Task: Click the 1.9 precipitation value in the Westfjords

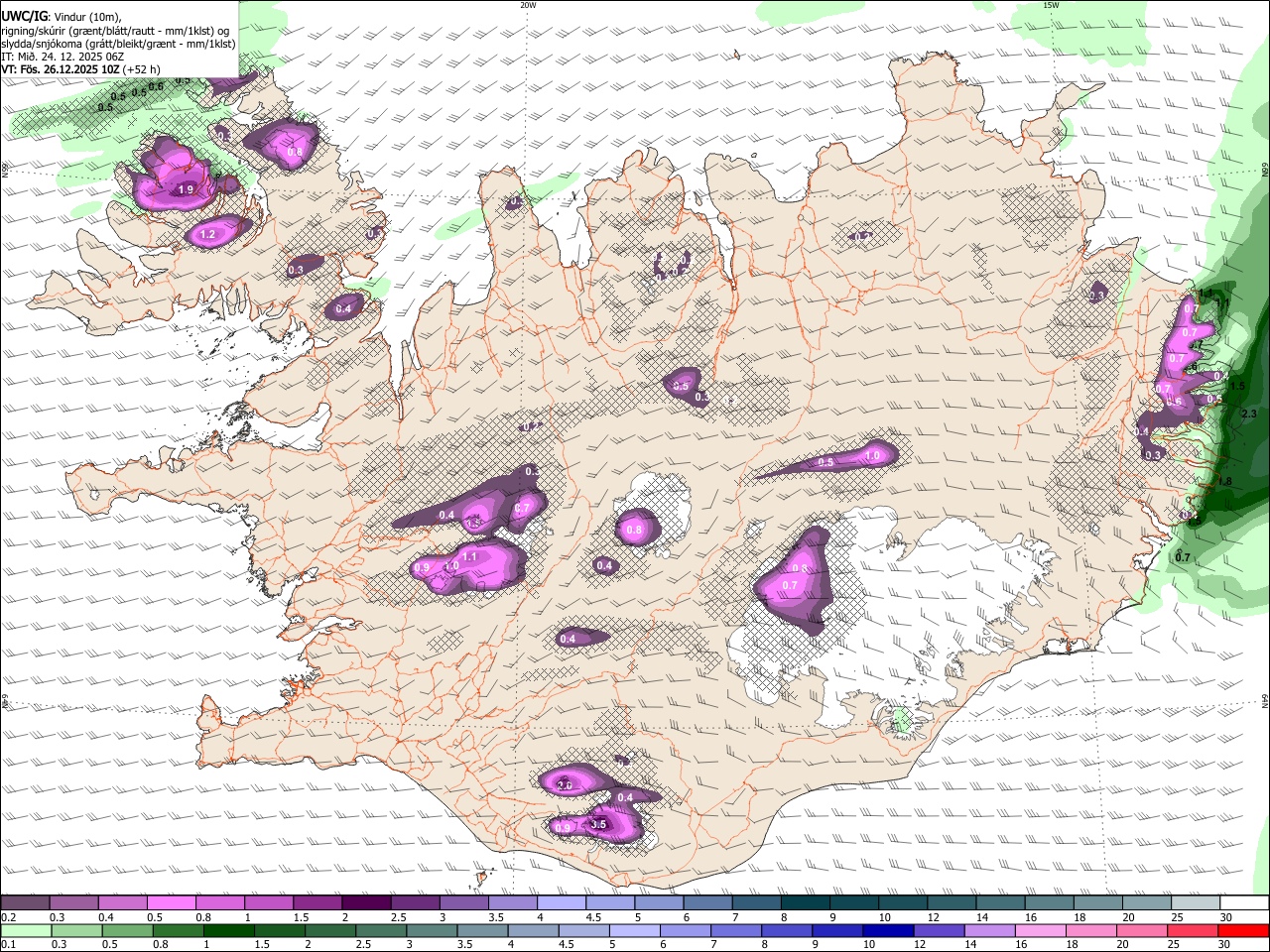Action: [186, 189]
